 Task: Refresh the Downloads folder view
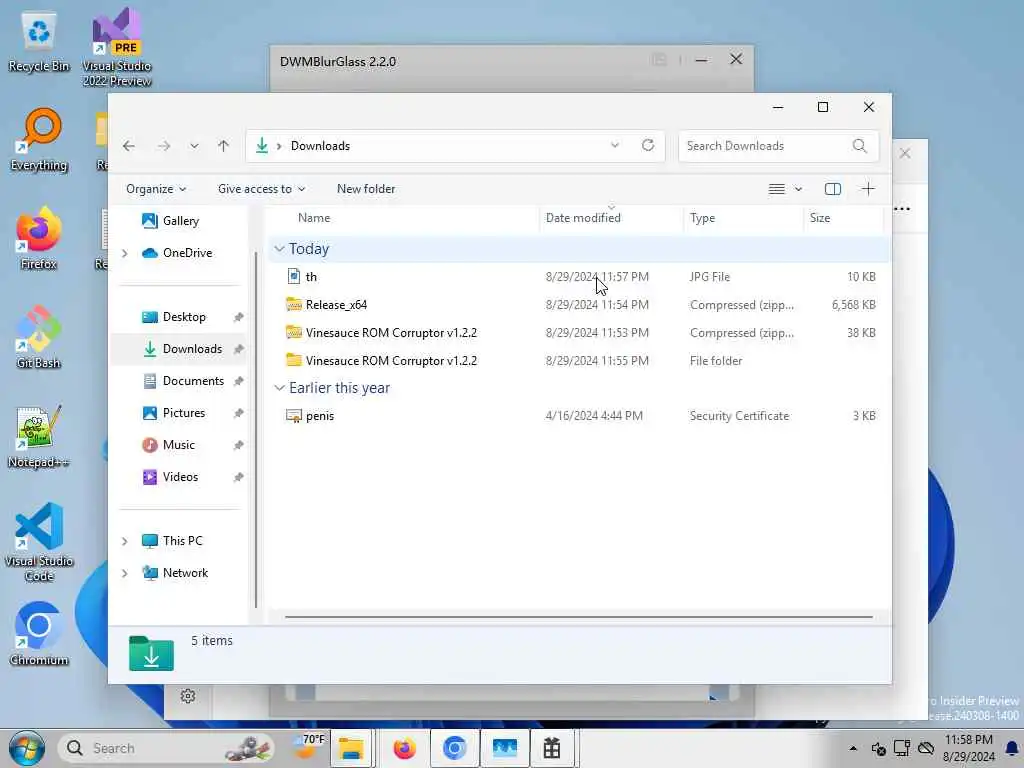tap(648, 145)
